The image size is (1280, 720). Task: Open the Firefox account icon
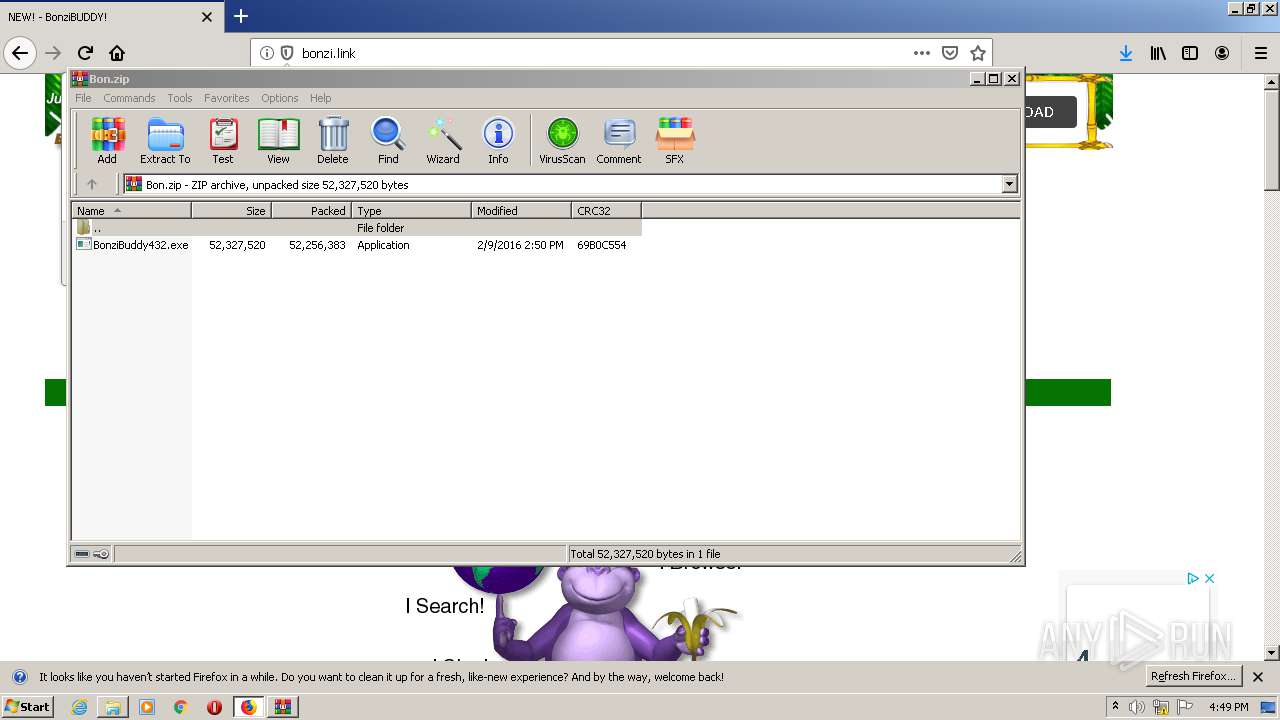coord(1222,53)
